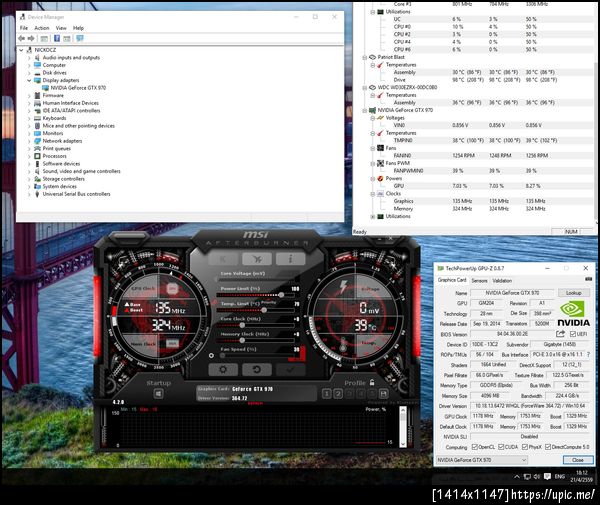The image size is (600, 505).
Task: Click the ENG language indicator in taskbar
Action: (559, 476)
